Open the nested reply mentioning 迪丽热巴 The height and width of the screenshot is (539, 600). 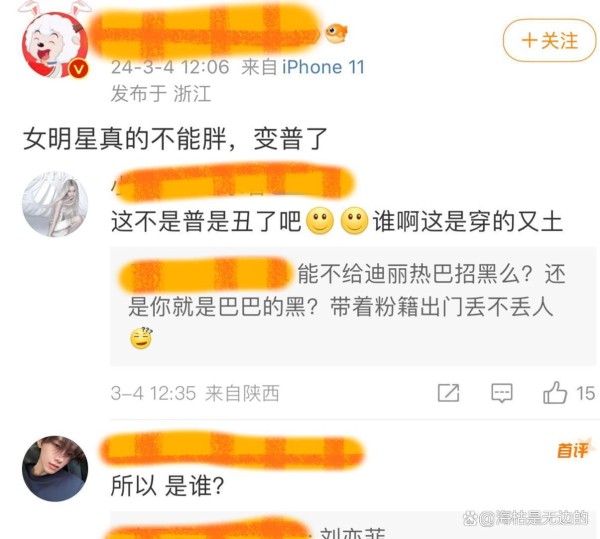353,306
